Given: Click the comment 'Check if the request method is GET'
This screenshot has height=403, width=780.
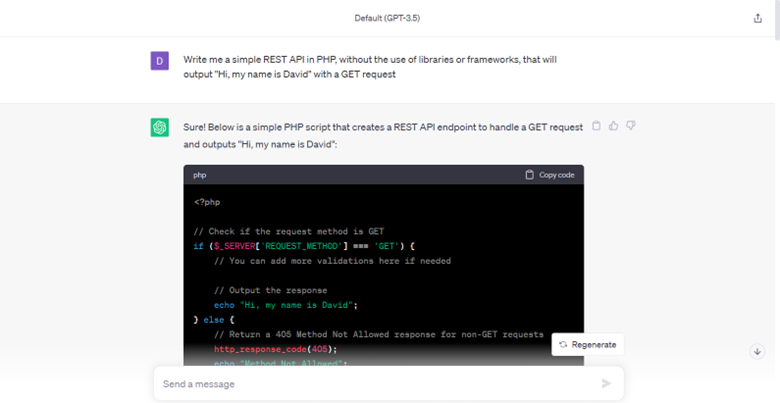Looking at the screenshot, I should pos(289,231).
